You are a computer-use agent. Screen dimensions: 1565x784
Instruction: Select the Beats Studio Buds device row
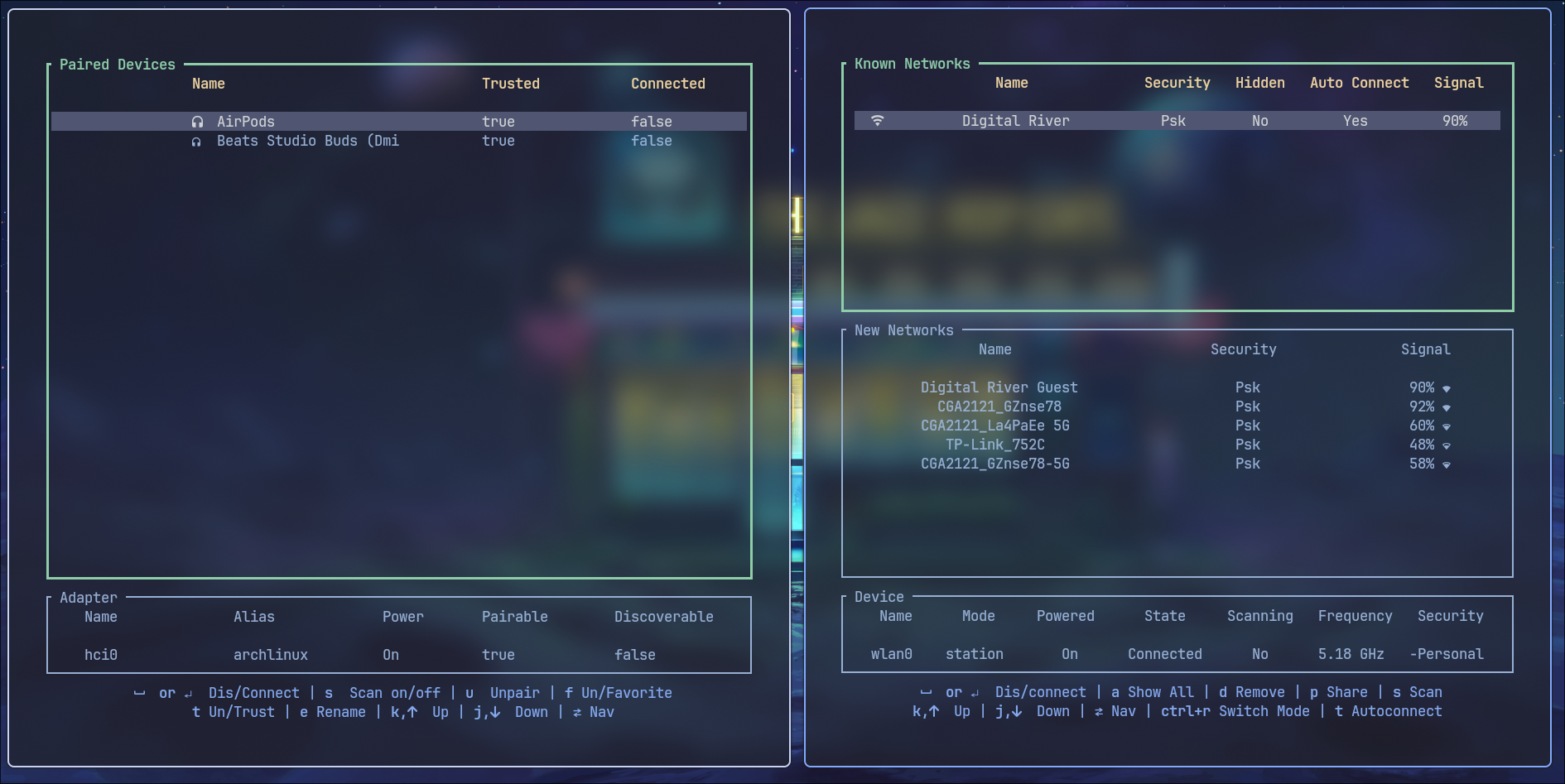[307, 141]
